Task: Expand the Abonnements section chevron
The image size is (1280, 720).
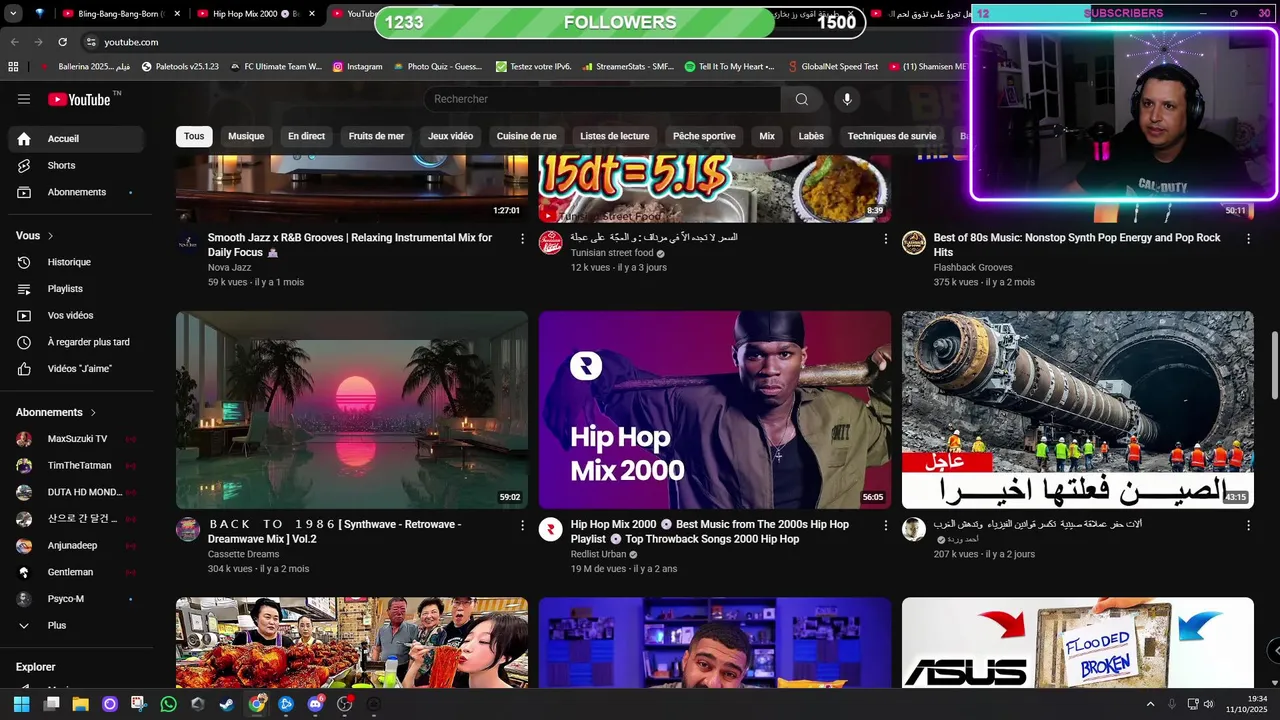Action: 94,412
